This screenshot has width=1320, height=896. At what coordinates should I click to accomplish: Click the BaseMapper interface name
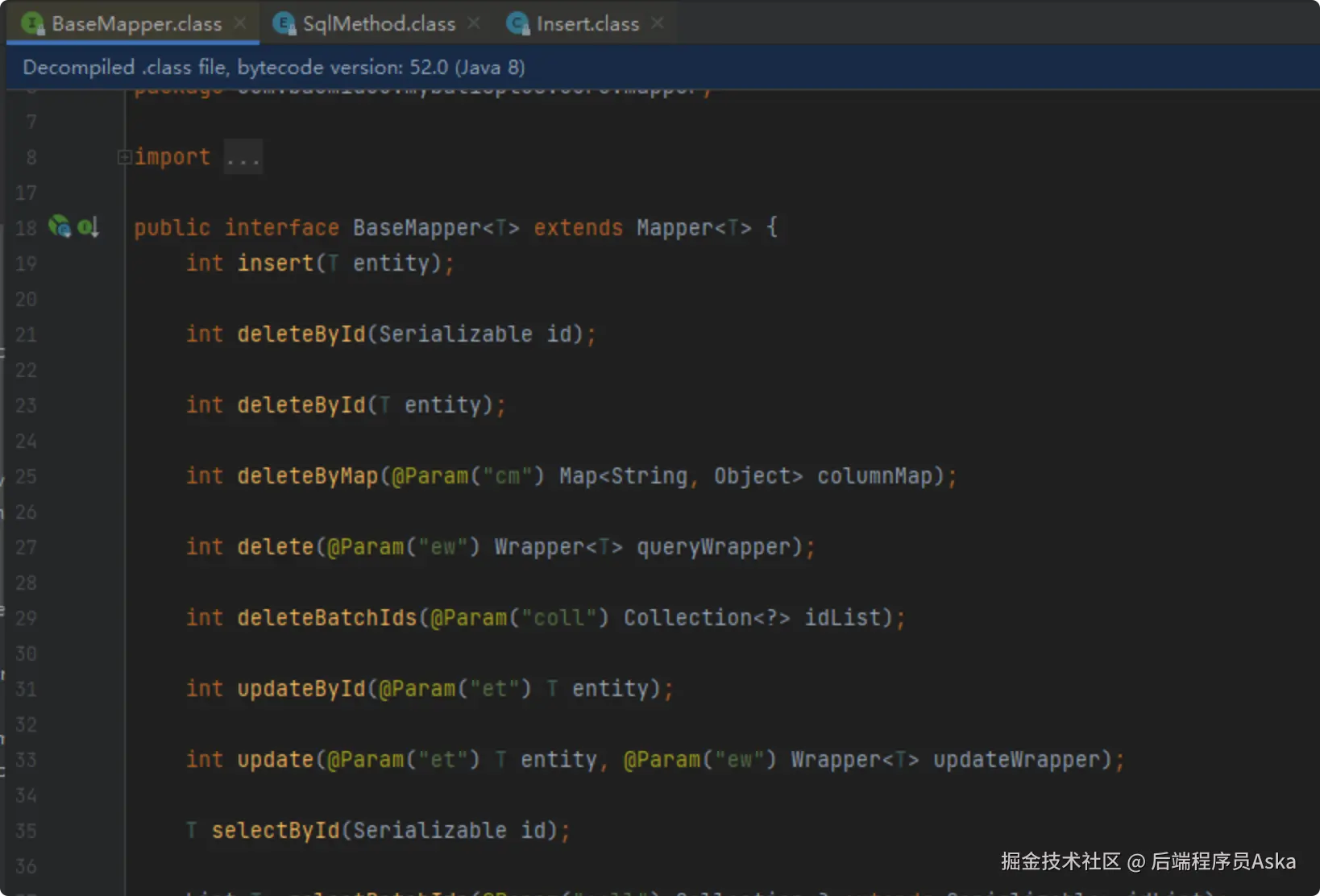[x=417, y=228]
